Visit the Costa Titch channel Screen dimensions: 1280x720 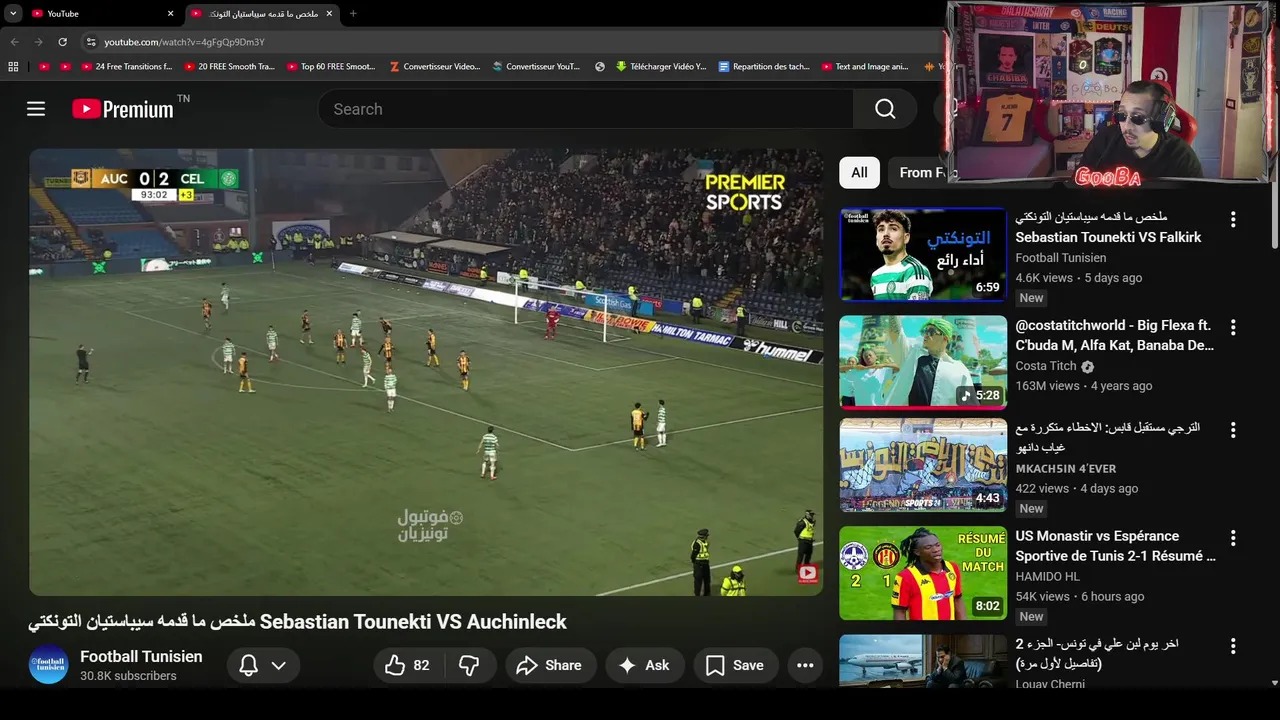click(1048, 366)
